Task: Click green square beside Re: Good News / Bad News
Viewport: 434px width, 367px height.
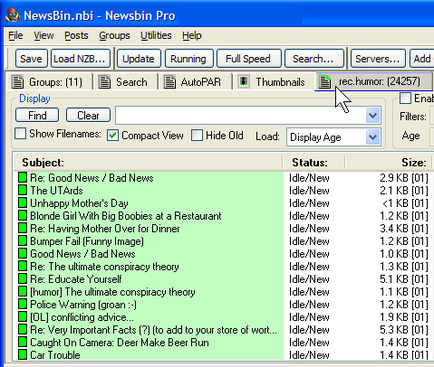Action: (x=22, y=177)
